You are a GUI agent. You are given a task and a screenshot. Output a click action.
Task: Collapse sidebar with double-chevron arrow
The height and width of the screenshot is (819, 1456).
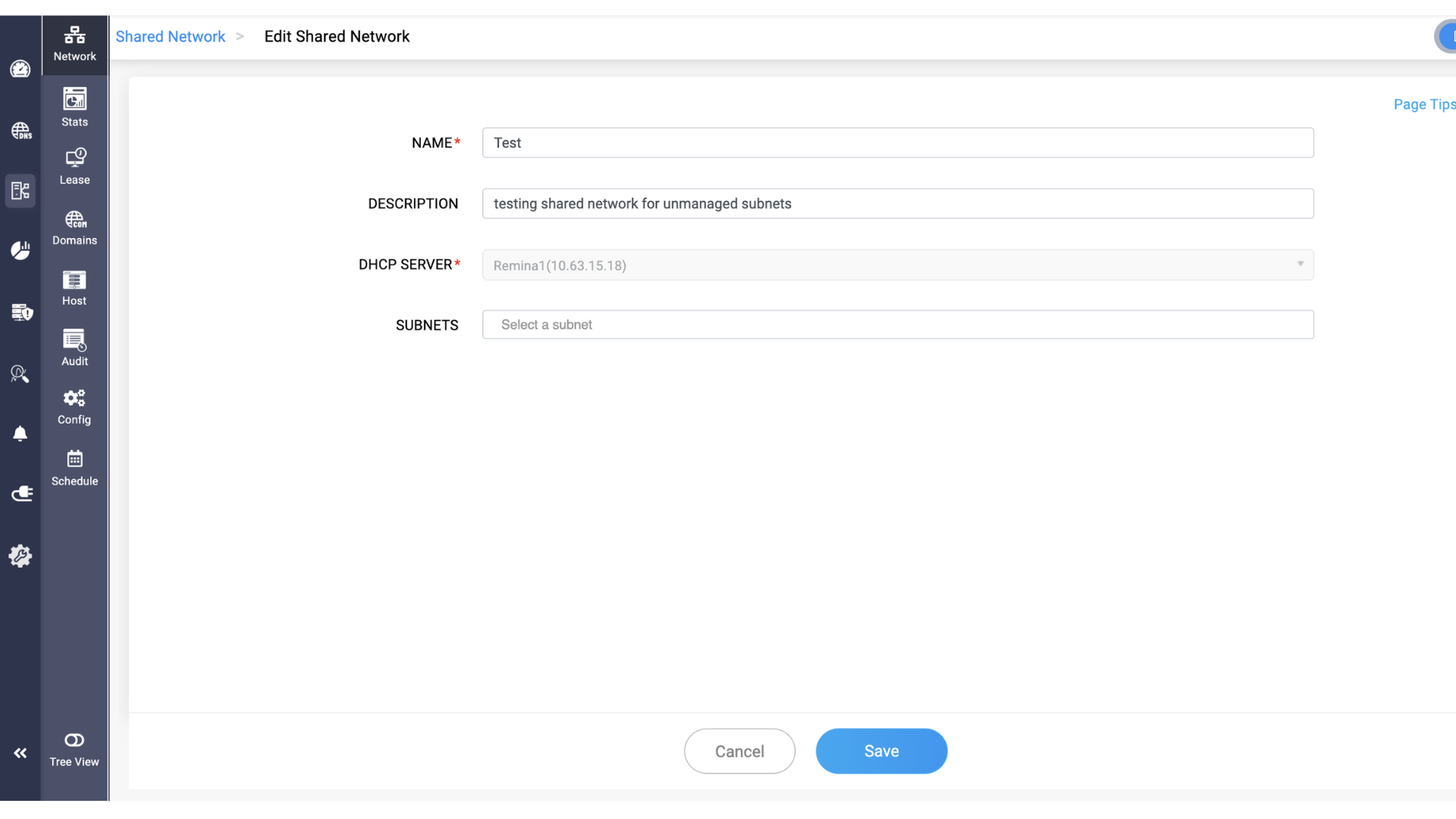click(20, 753)
